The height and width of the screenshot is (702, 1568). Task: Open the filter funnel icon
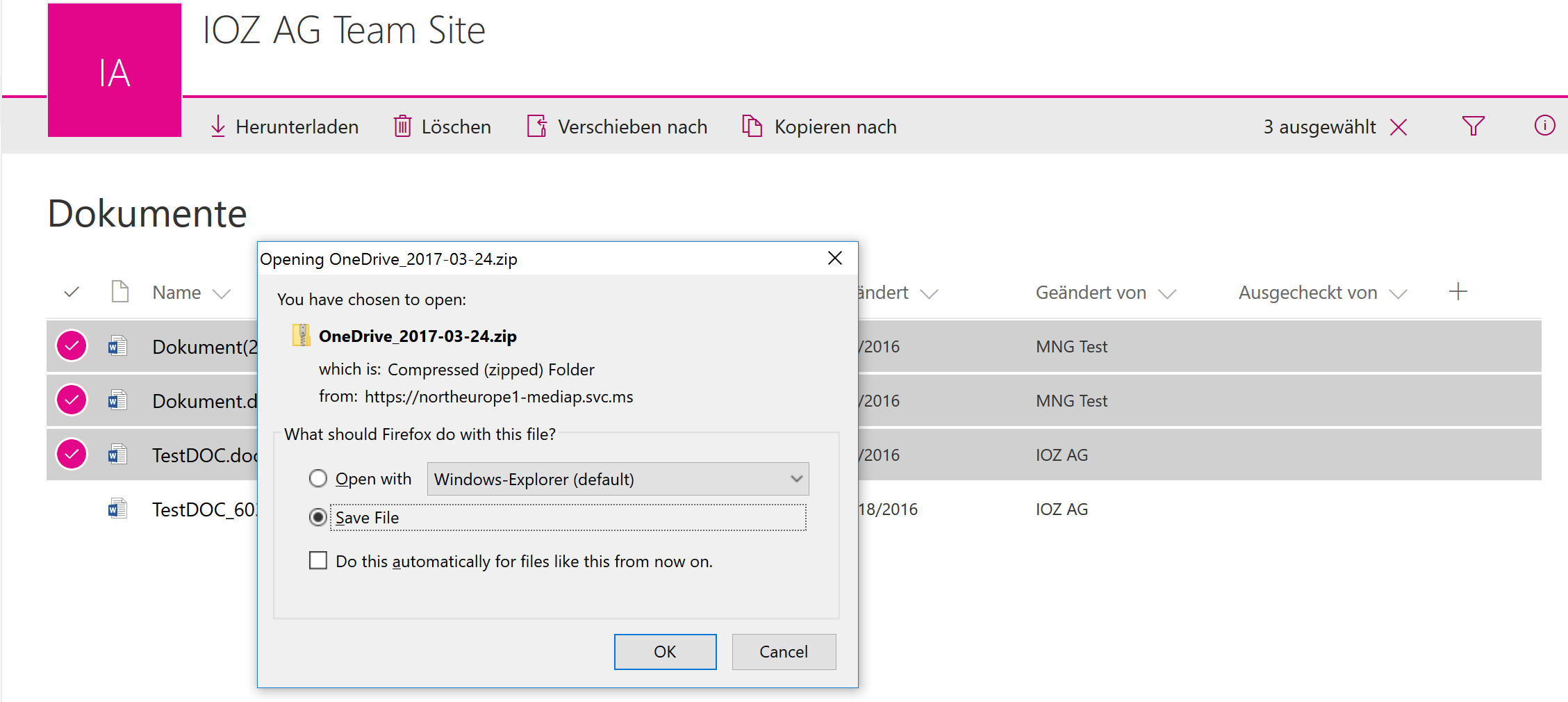click(x=1474, y=126)
